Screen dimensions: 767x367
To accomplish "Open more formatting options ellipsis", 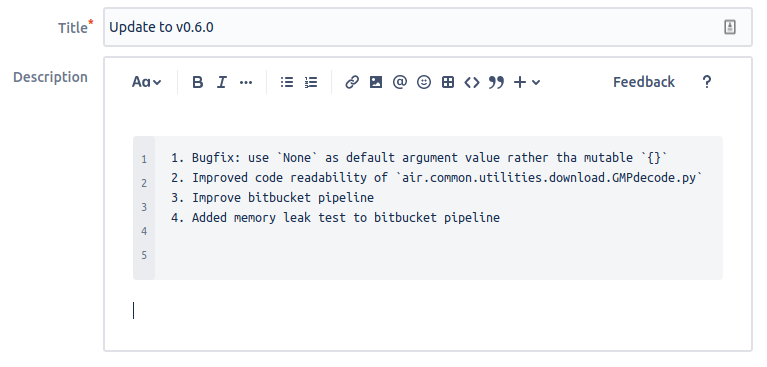I will tap(246, 82).
